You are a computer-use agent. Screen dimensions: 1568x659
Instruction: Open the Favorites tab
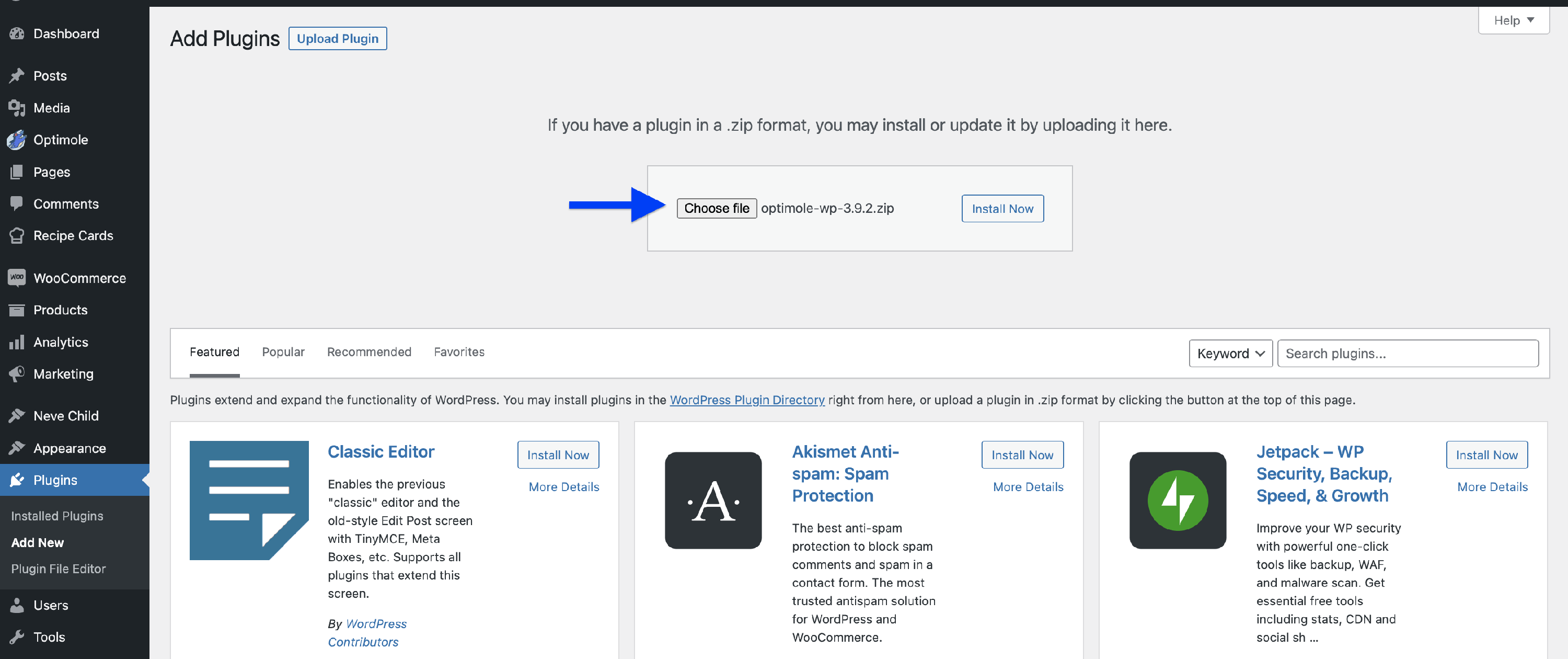(x=459, y=352)
